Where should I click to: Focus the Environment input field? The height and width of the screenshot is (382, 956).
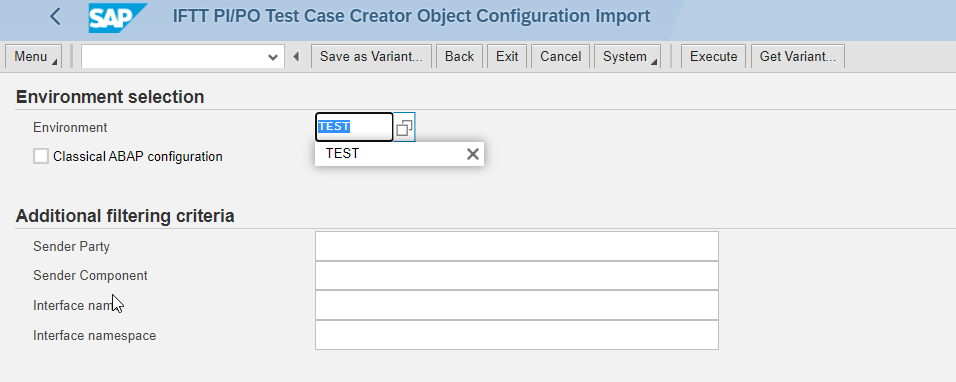(x=354, y=127)
